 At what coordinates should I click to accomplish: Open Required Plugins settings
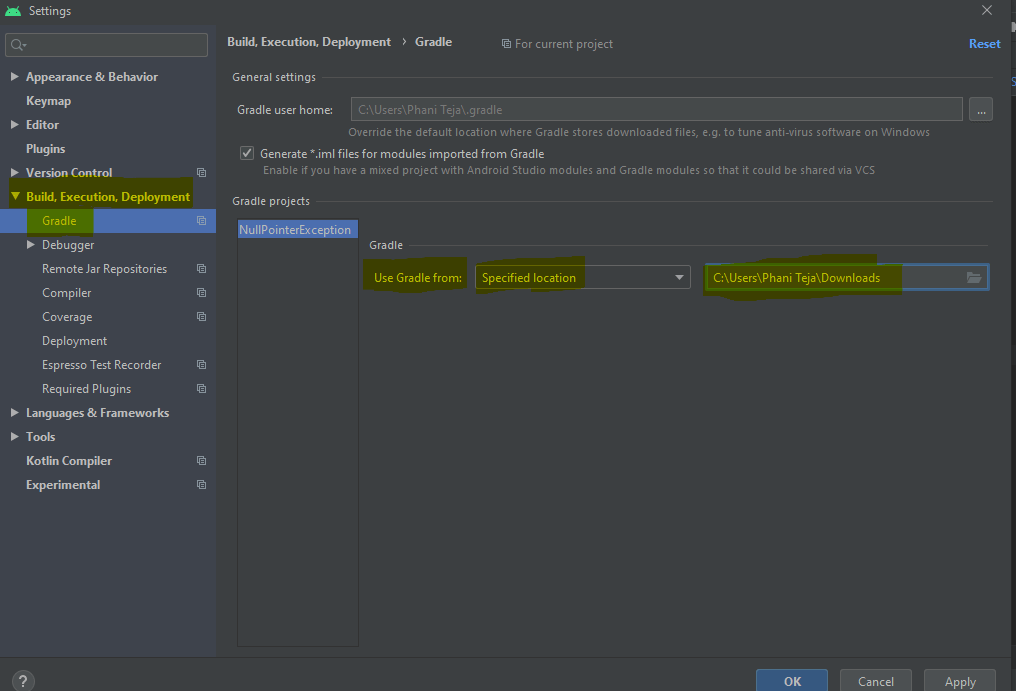(x=86, y=388)
